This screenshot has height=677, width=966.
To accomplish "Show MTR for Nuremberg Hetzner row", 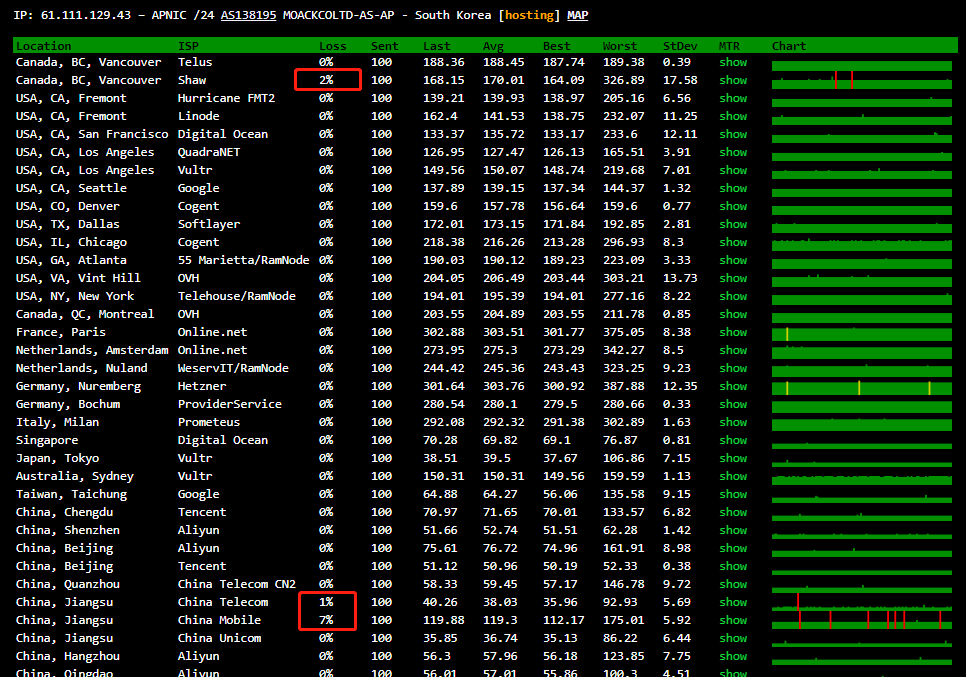I will coord(733,386).
